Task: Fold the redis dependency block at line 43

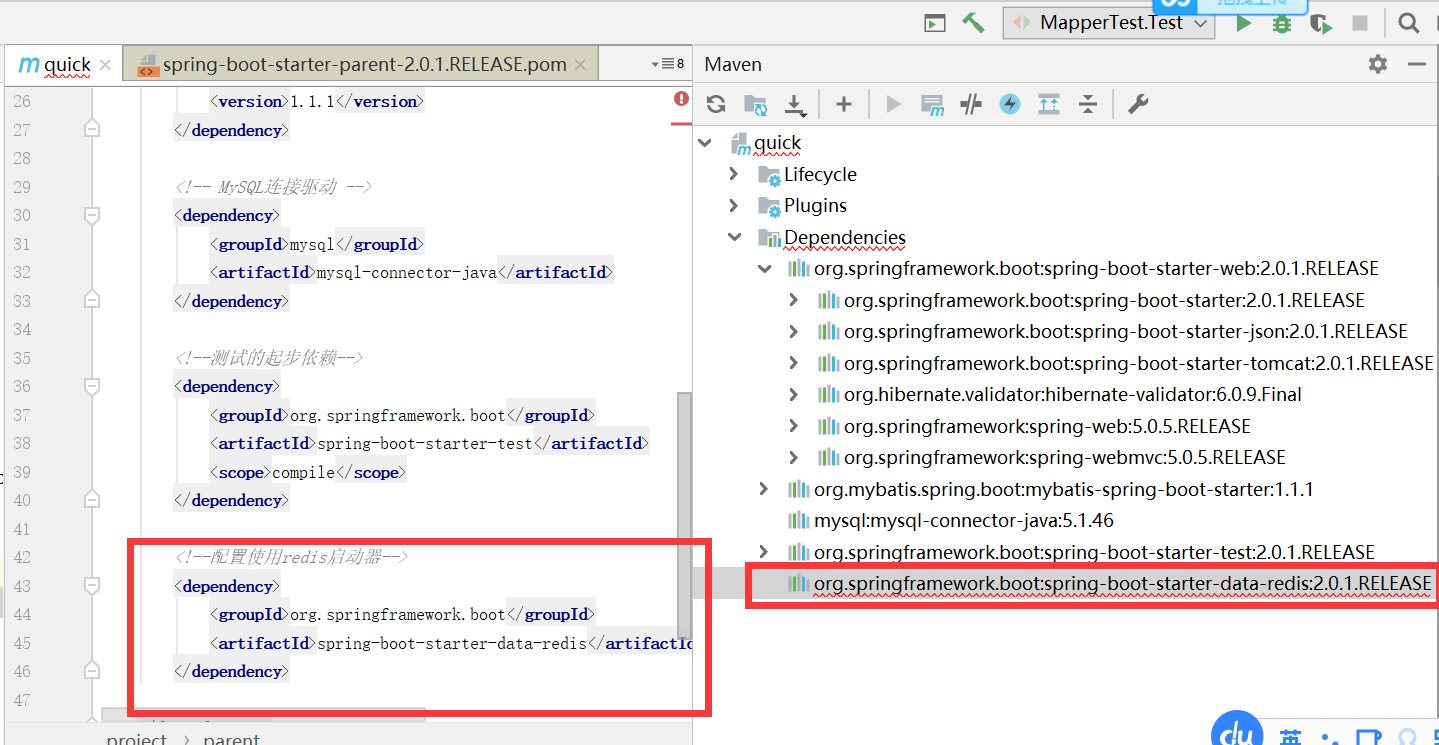Action: [92, 586]
